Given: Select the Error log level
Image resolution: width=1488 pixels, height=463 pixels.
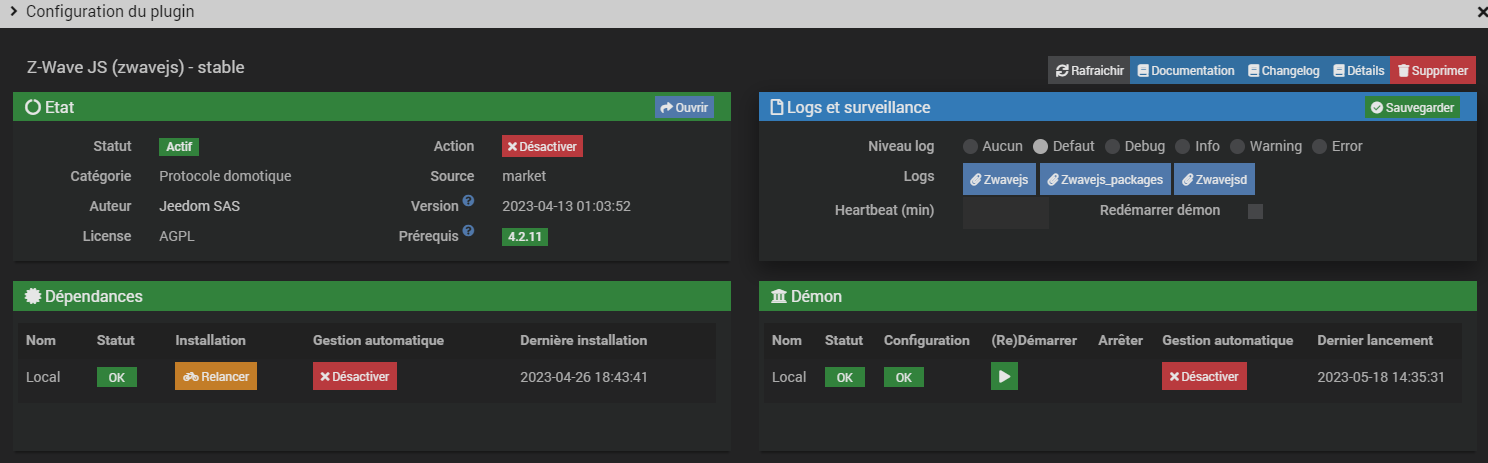Looking at the screenshot, I should click(1319, 146).
